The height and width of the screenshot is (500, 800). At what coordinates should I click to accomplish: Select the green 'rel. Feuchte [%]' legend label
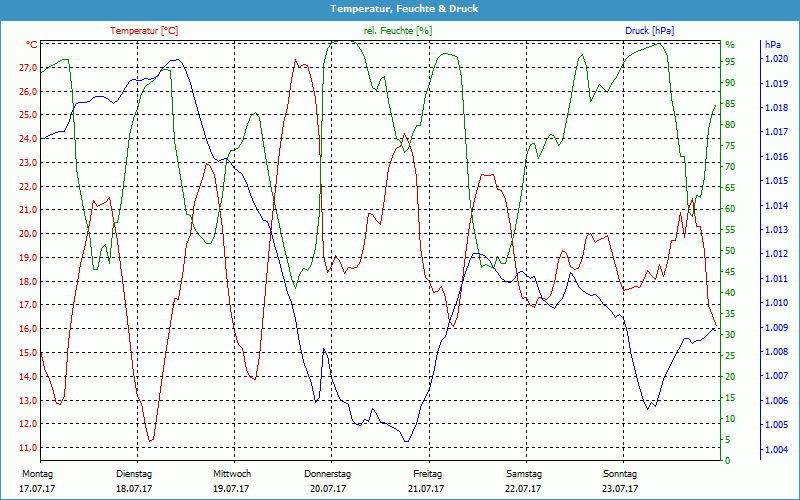pos(397,31)
